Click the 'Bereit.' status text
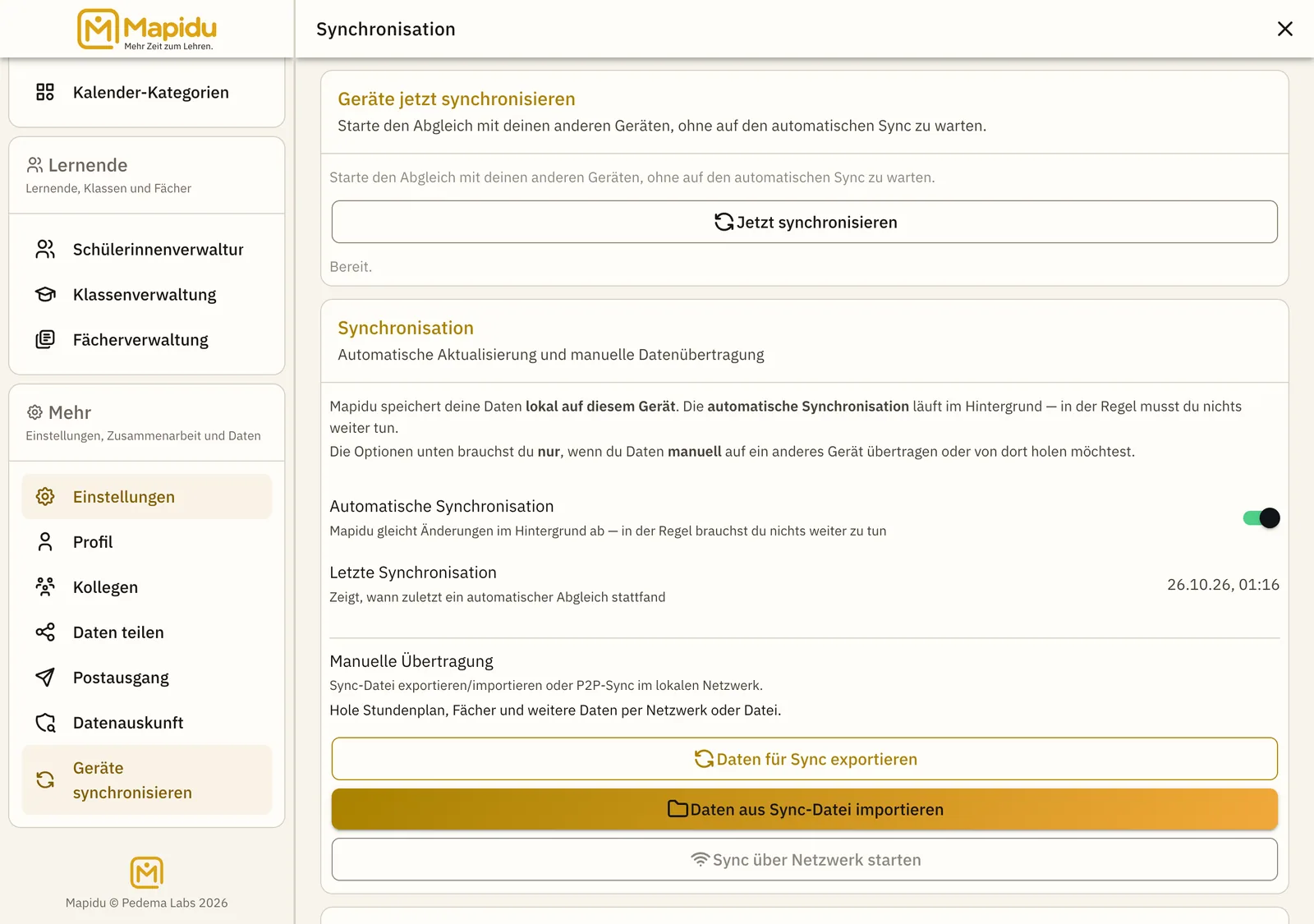The height and width of the screenshot is (924, 1314). point(351,266)
